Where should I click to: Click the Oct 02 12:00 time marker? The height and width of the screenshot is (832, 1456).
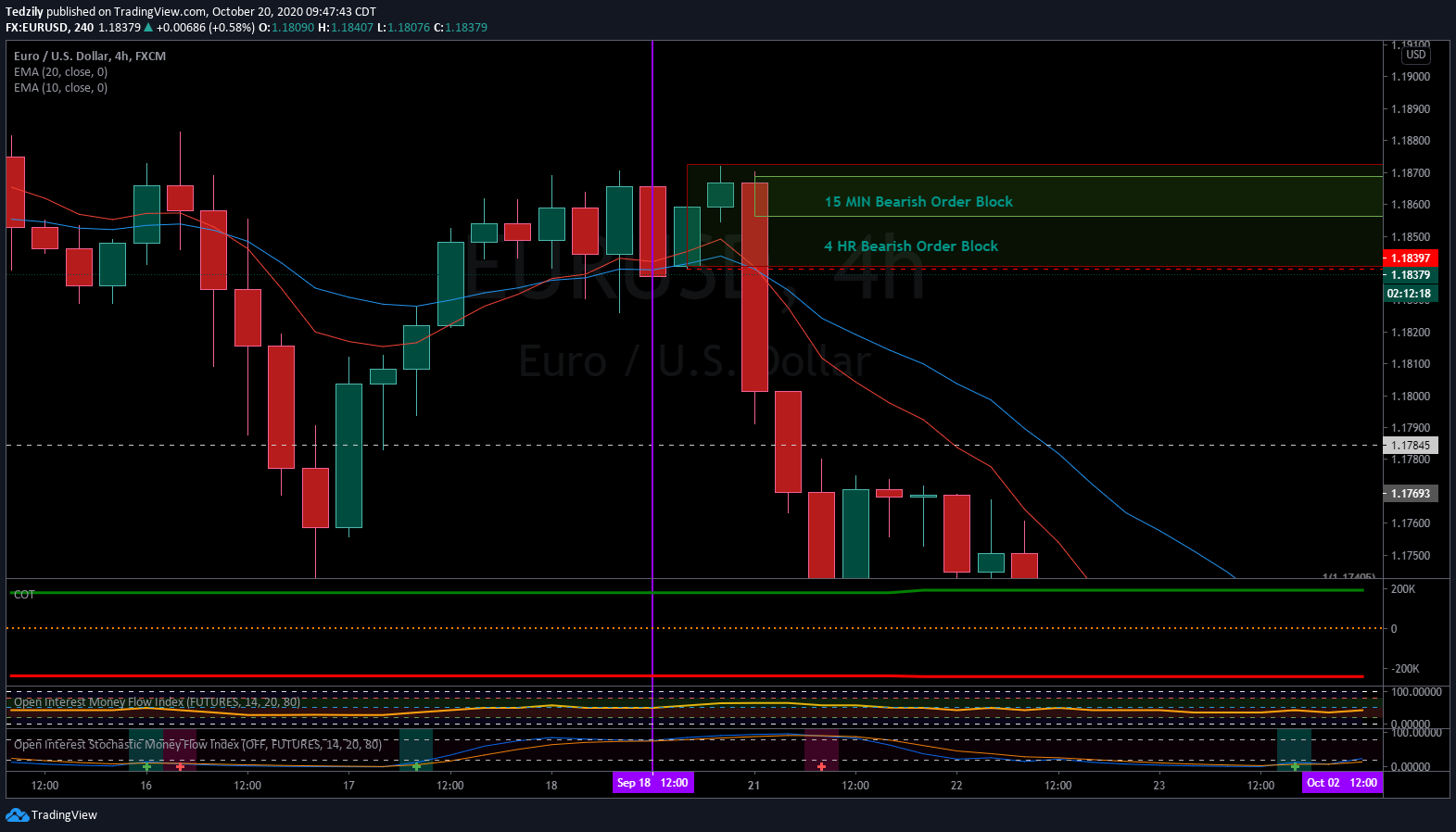click(1342, 783)
